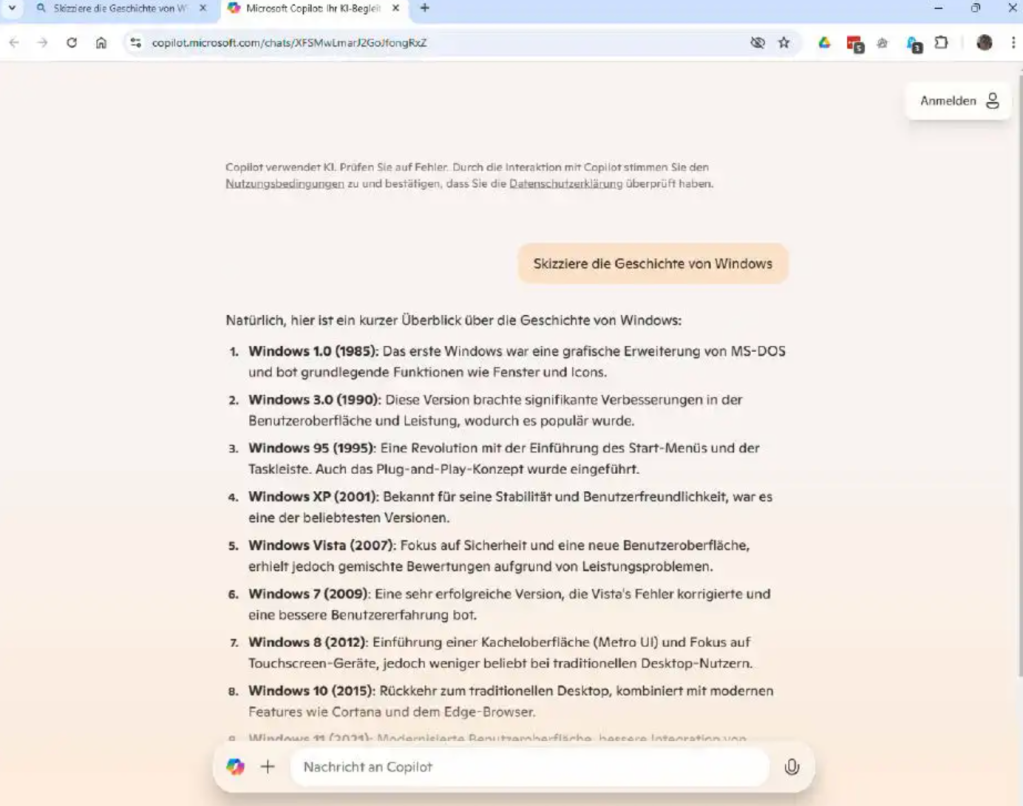Activate the microphone for voice input
Viewport: 1023px width, 806px height.
coord(791,767)
